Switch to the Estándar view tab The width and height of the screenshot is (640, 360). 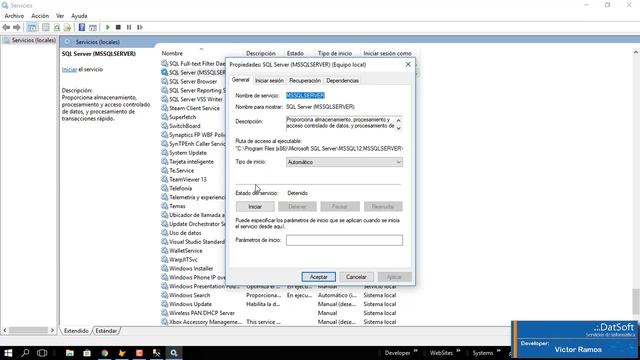[106, 331]
